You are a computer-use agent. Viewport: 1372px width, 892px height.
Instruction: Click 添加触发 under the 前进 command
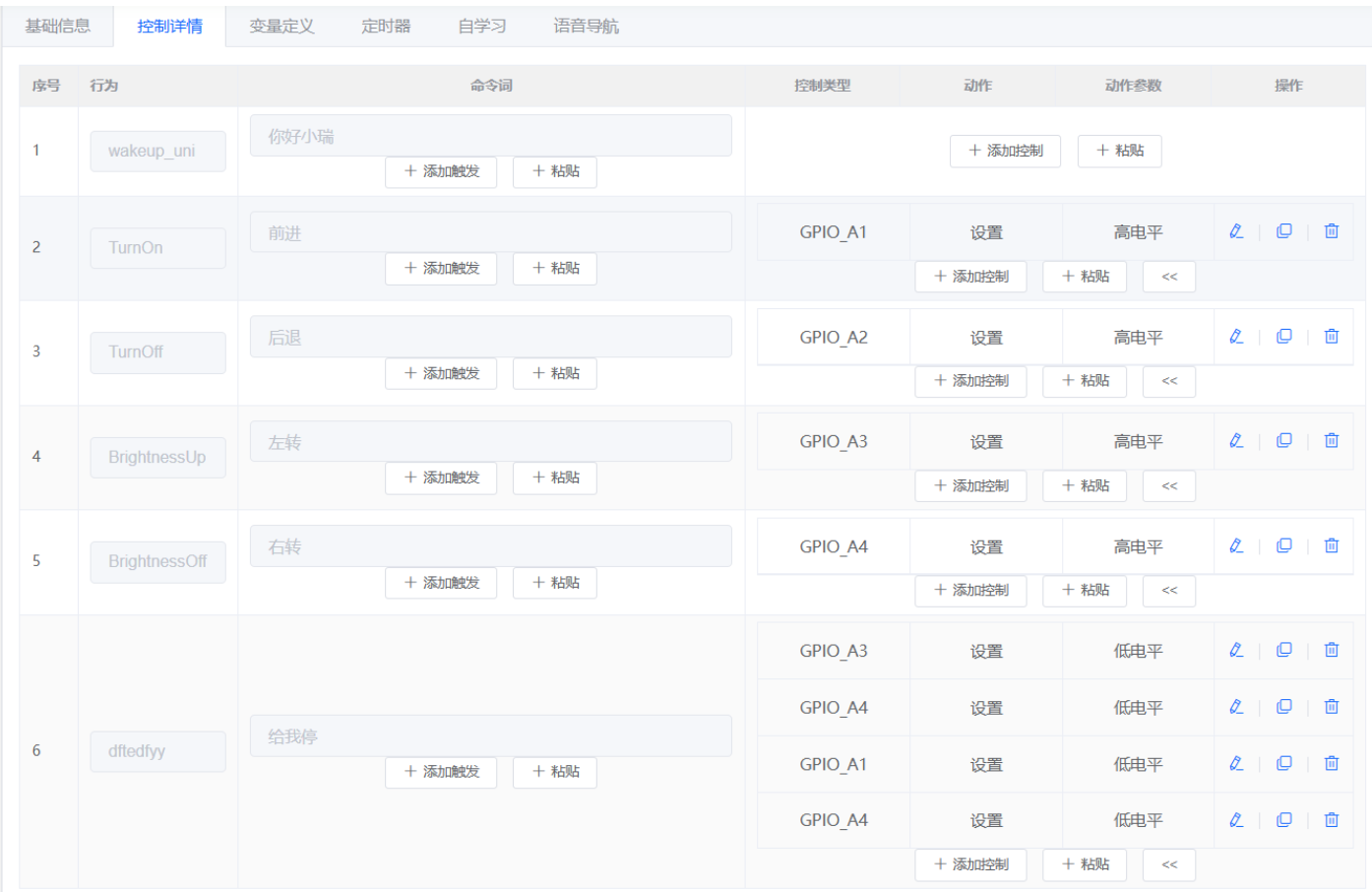[x=441, y=269]
